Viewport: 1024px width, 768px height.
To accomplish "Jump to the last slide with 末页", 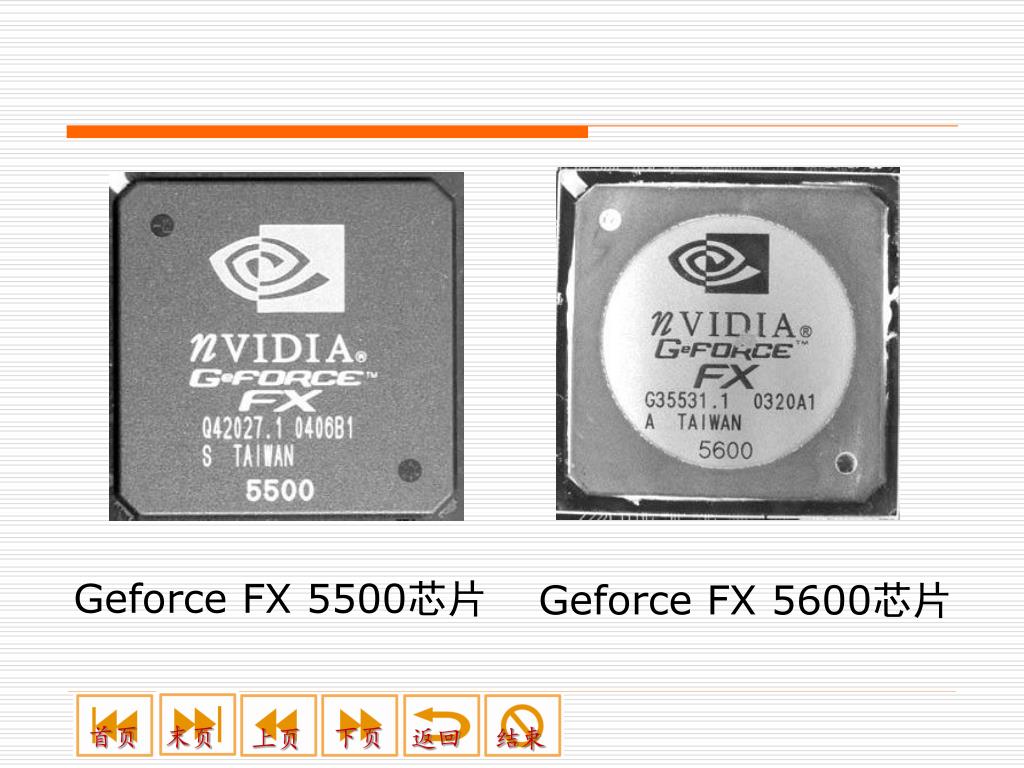I will coord(197,724).
